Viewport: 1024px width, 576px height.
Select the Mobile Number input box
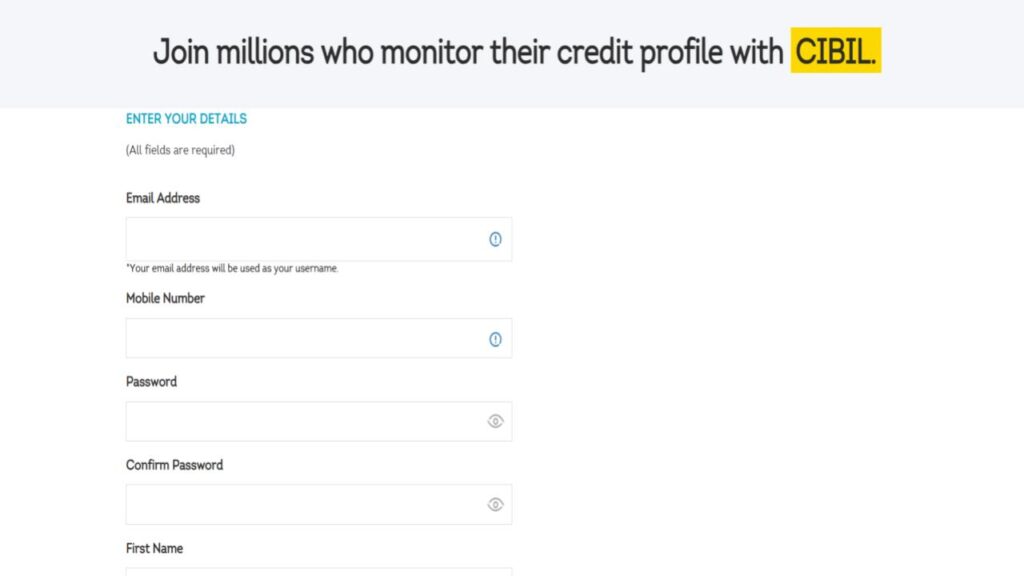(x=300, y=338)
